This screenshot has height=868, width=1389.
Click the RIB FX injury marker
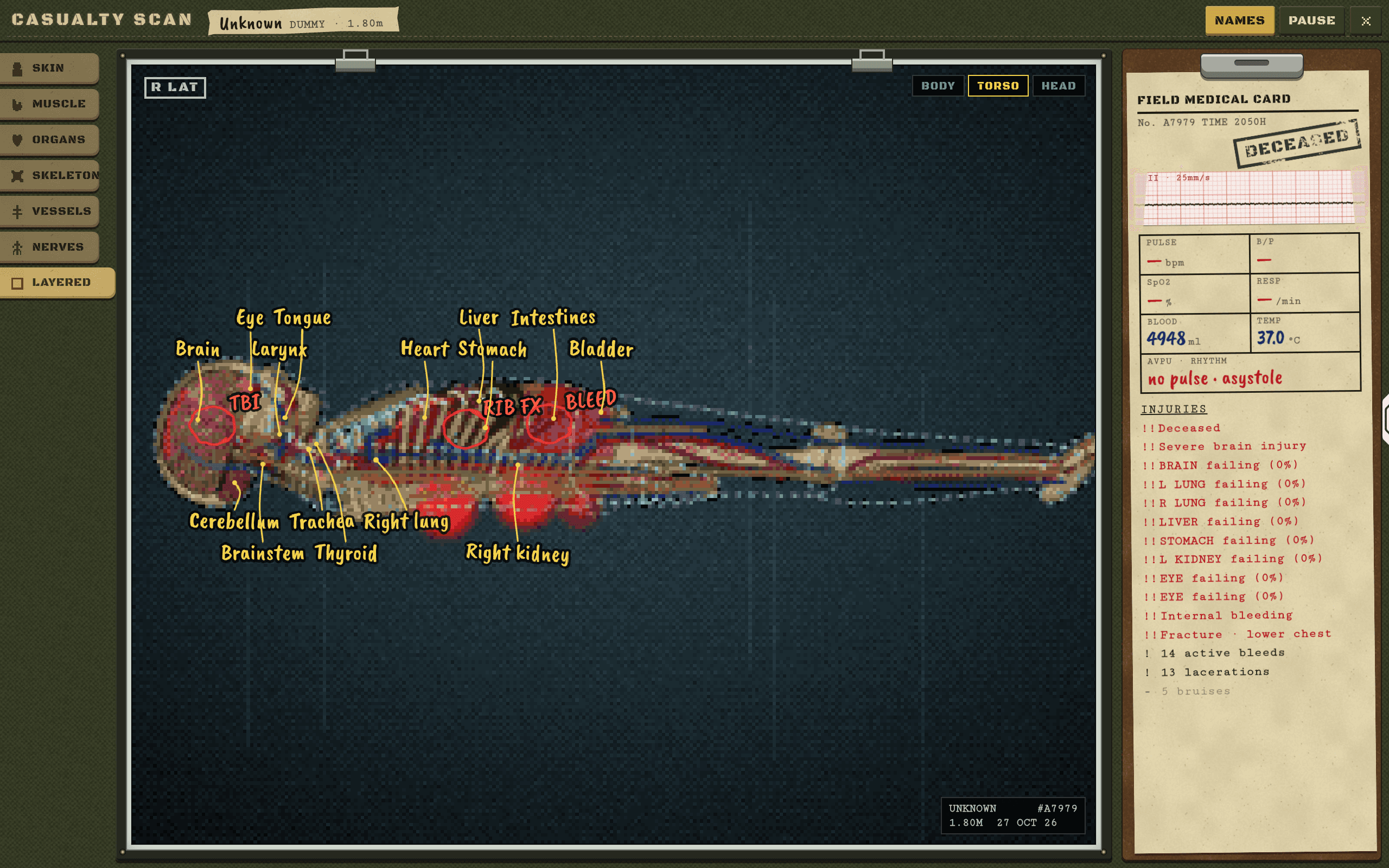point(513,407)
